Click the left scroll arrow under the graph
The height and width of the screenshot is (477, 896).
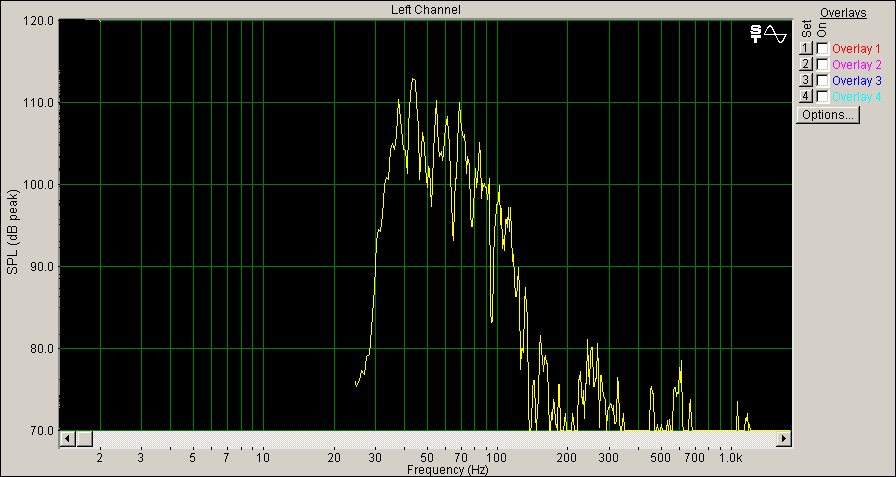tap(67, 439)
